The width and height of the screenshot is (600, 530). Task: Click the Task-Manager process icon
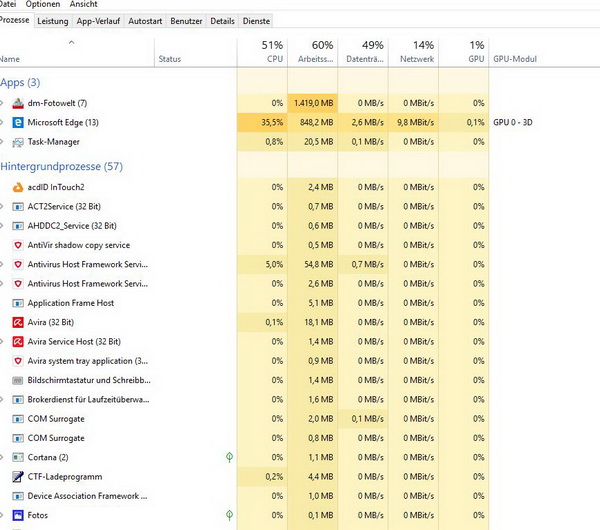pyautogui.click(x=18, y=142)
